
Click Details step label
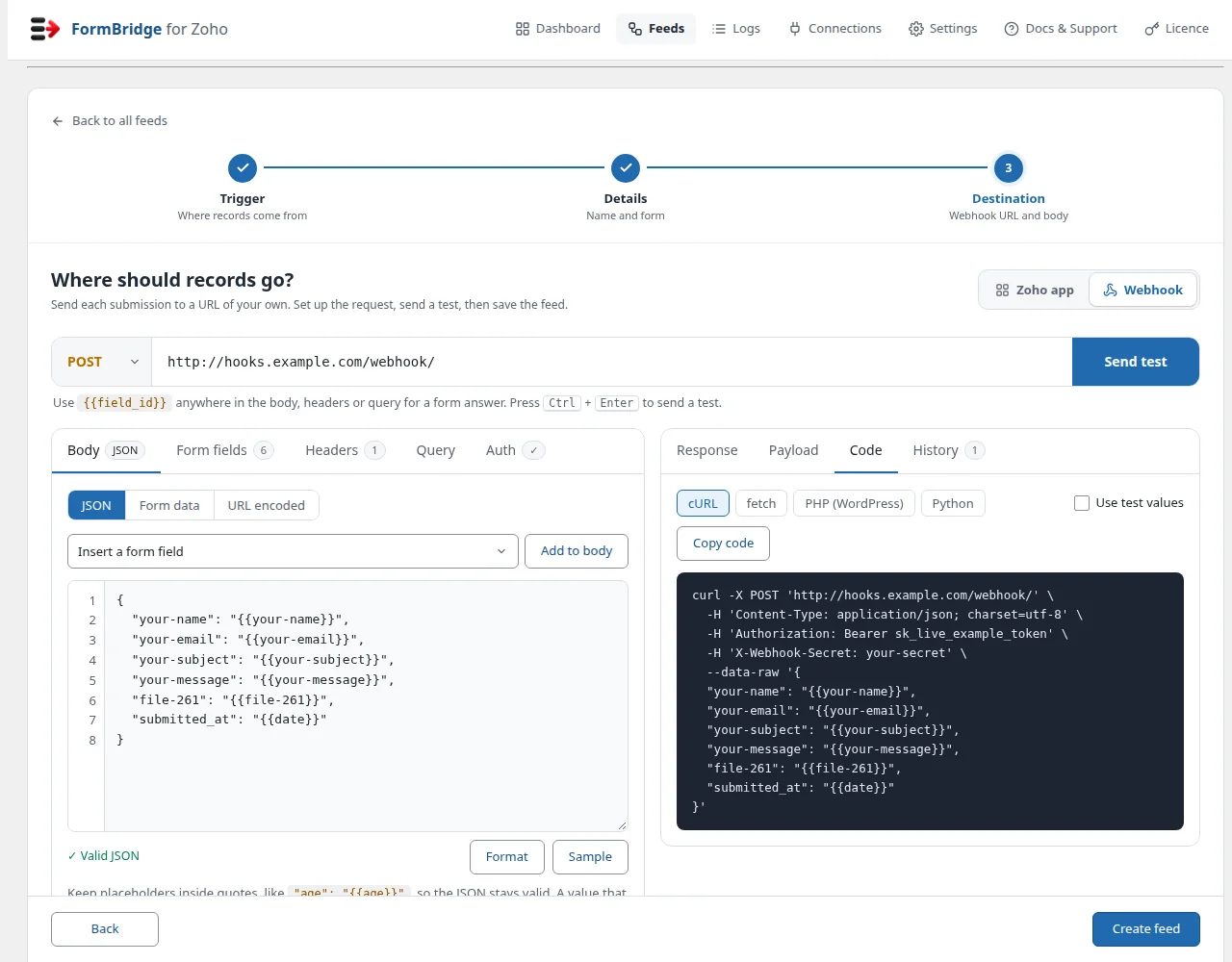(626, 199)
